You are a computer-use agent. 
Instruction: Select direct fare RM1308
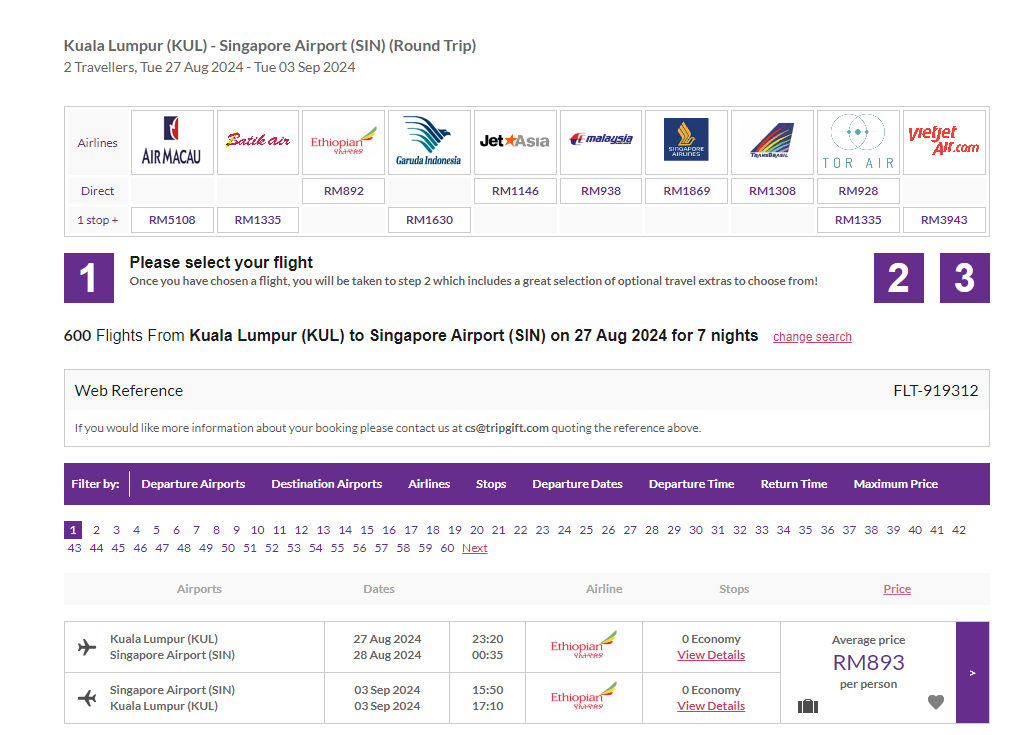pos(772,191)
